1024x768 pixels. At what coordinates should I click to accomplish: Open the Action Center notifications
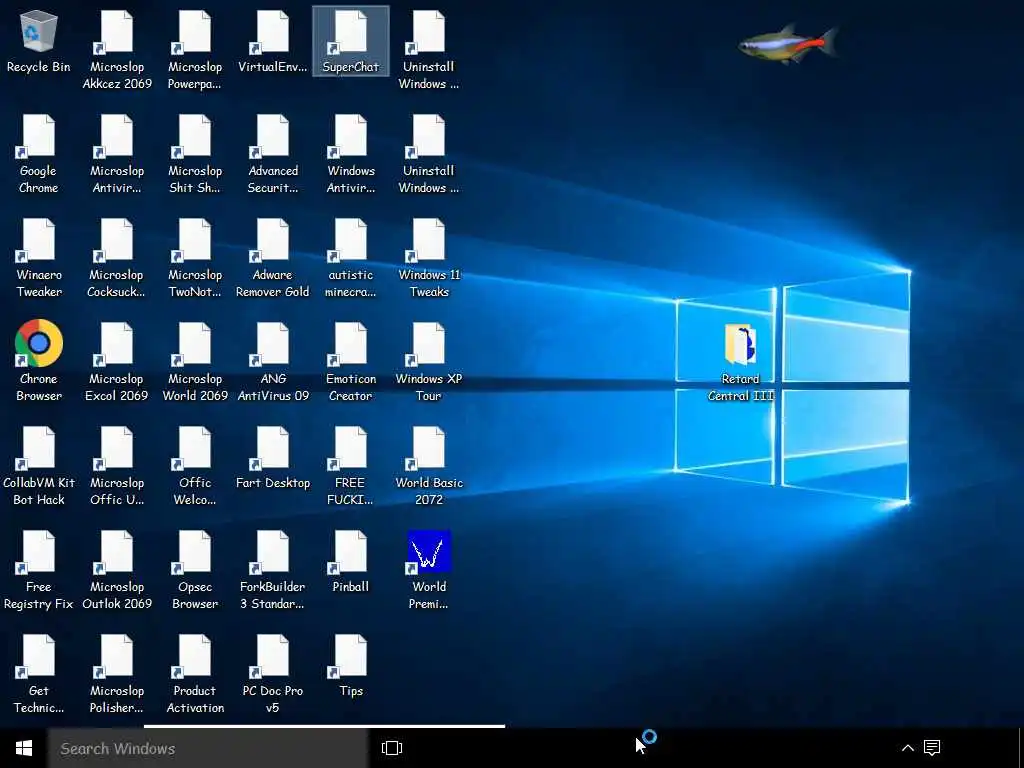click(x=932, y=748)
